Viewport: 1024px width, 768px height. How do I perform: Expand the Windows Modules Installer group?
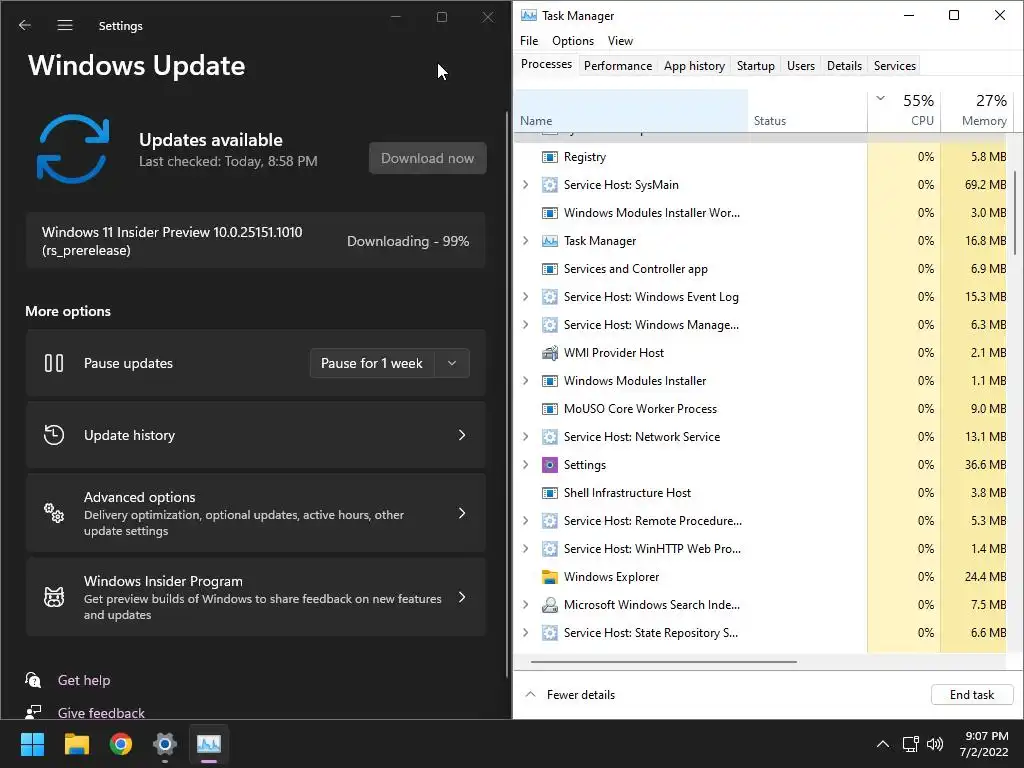(x=526, y=381)
